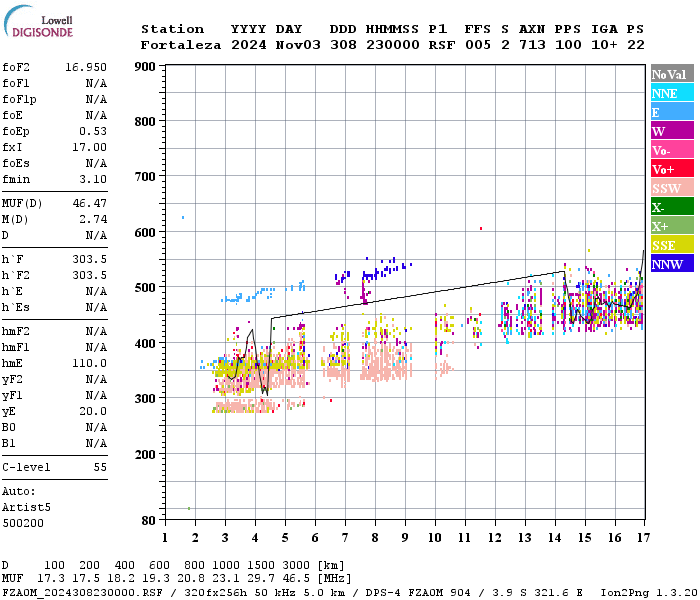Select the W direction legend swatch
This screenshot has width=700, height=600.
[x=672, y=130]
